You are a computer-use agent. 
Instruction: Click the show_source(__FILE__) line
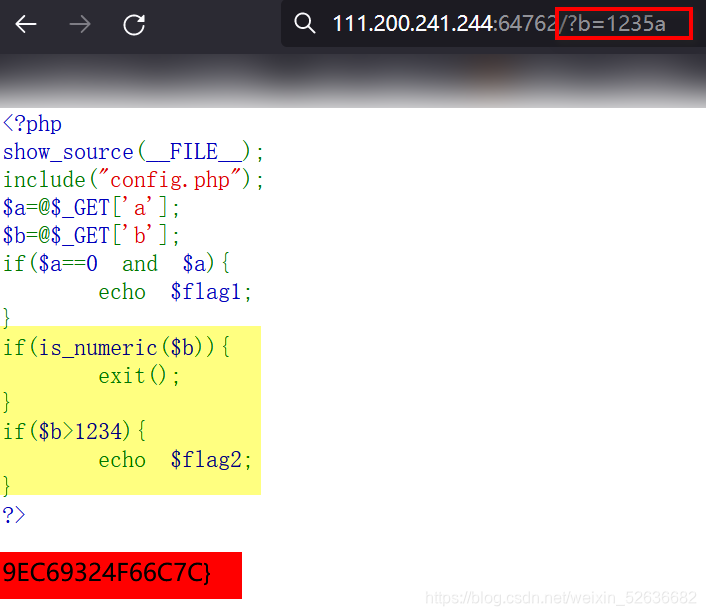point(133,152)
